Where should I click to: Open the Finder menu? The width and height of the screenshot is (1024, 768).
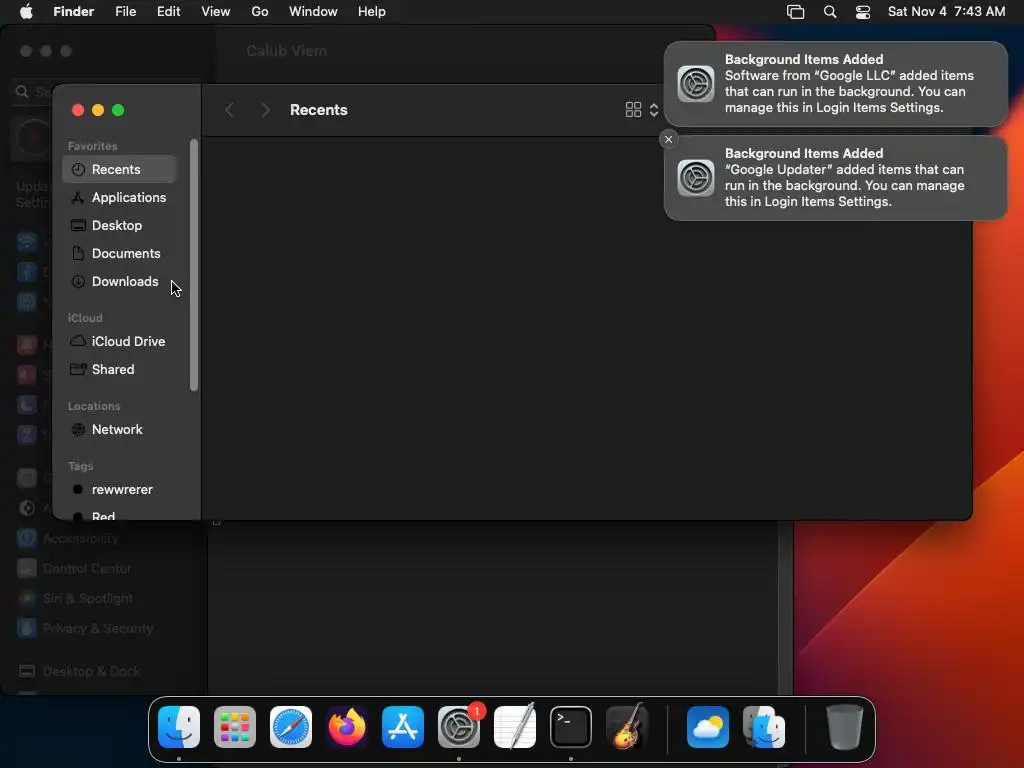(x=73, y=12)
